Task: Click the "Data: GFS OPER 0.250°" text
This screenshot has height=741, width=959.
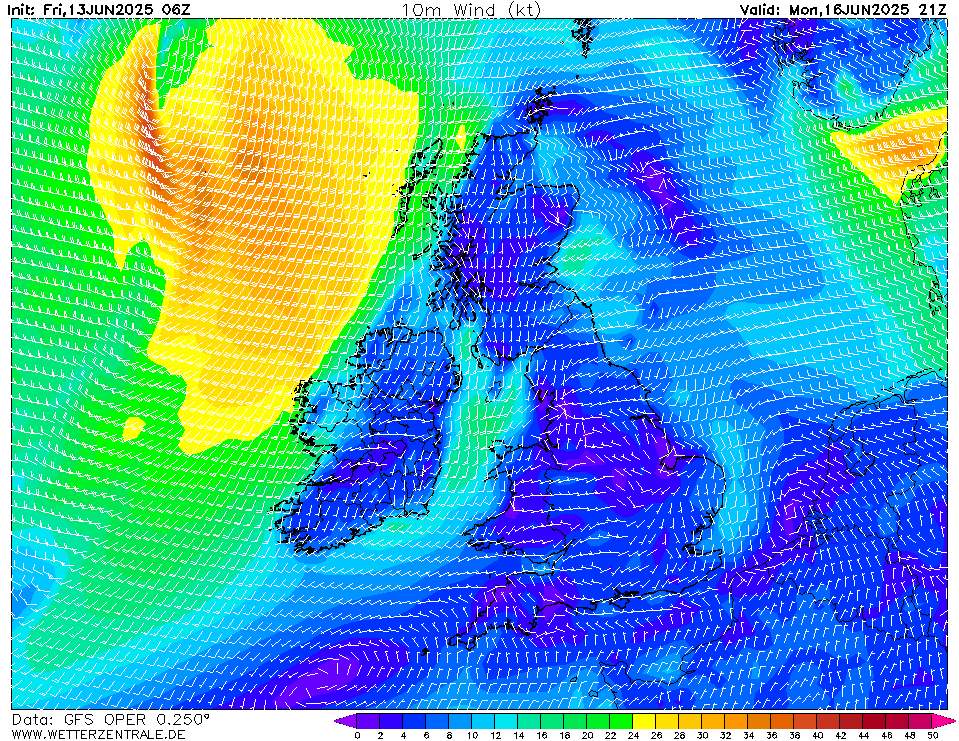Action: click(x=111, y=720)
